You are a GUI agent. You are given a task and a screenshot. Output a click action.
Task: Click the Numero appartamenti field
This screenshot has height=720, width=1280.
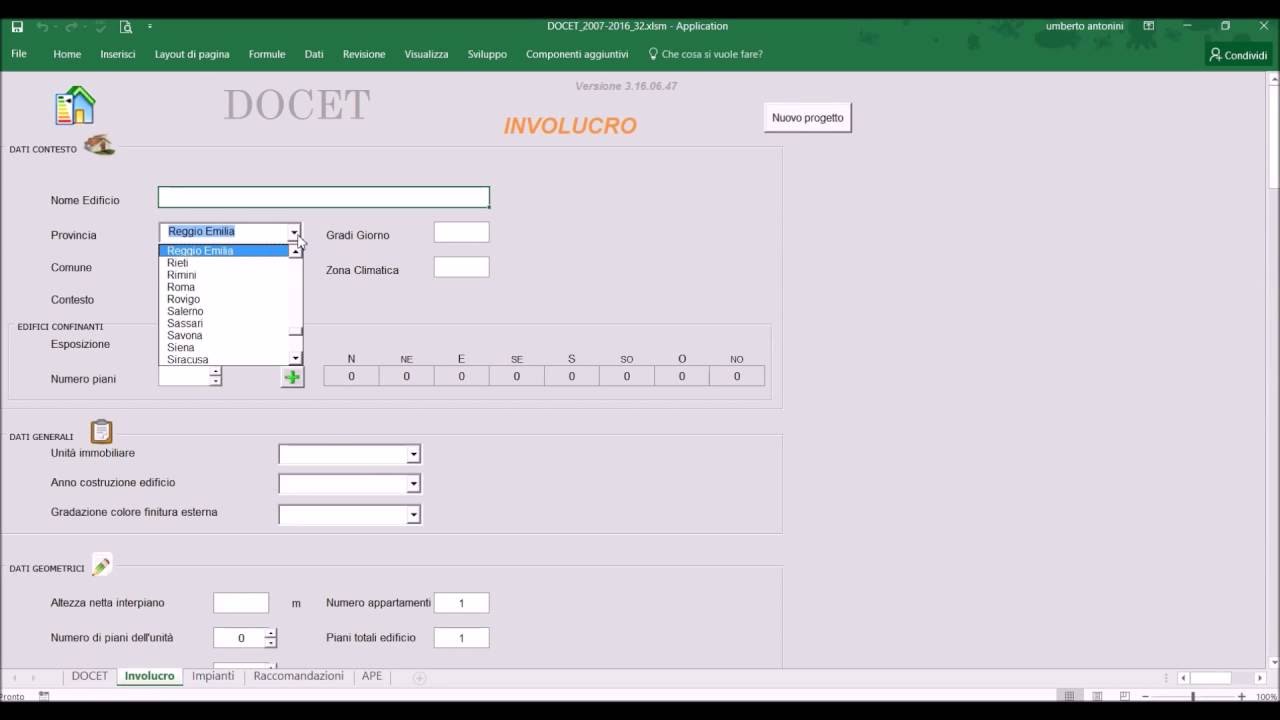(461, 603)
